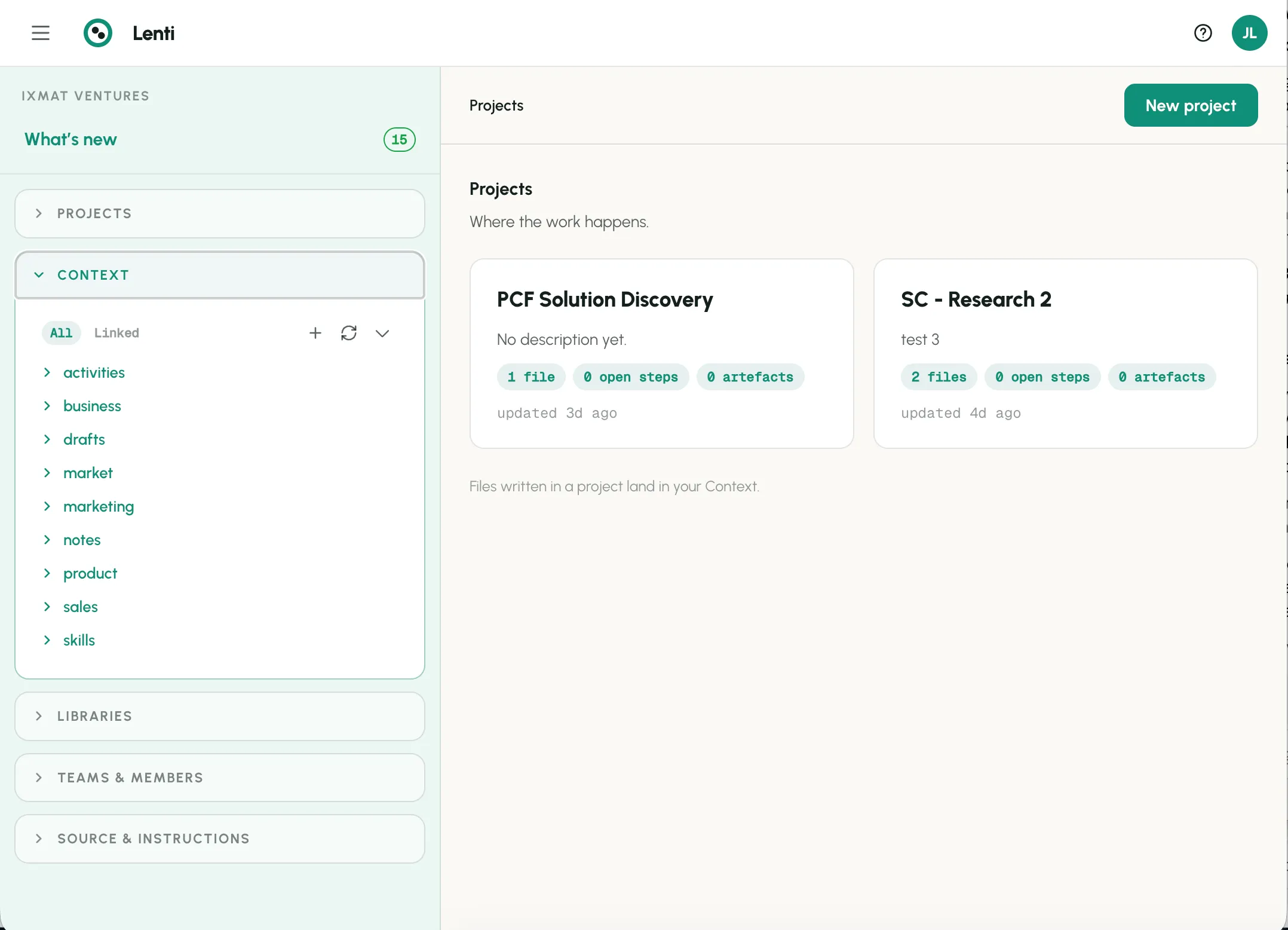Click '0 open steps' on PCF Solution Discovery
This screenshot has height=930, width=1288.
(631, 377)
